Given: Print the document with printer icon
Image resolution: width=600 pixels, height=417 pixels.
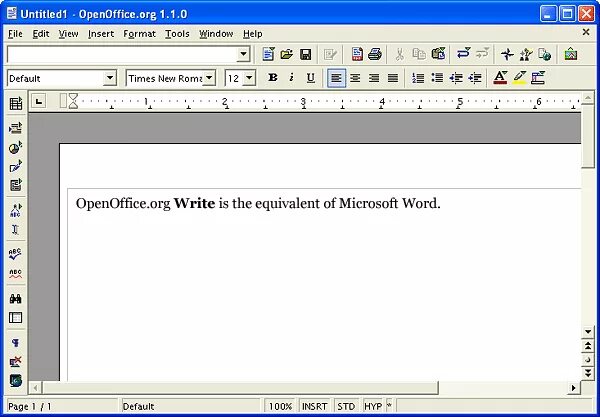Looking at the screenshot, I should [x=375, y=54].
